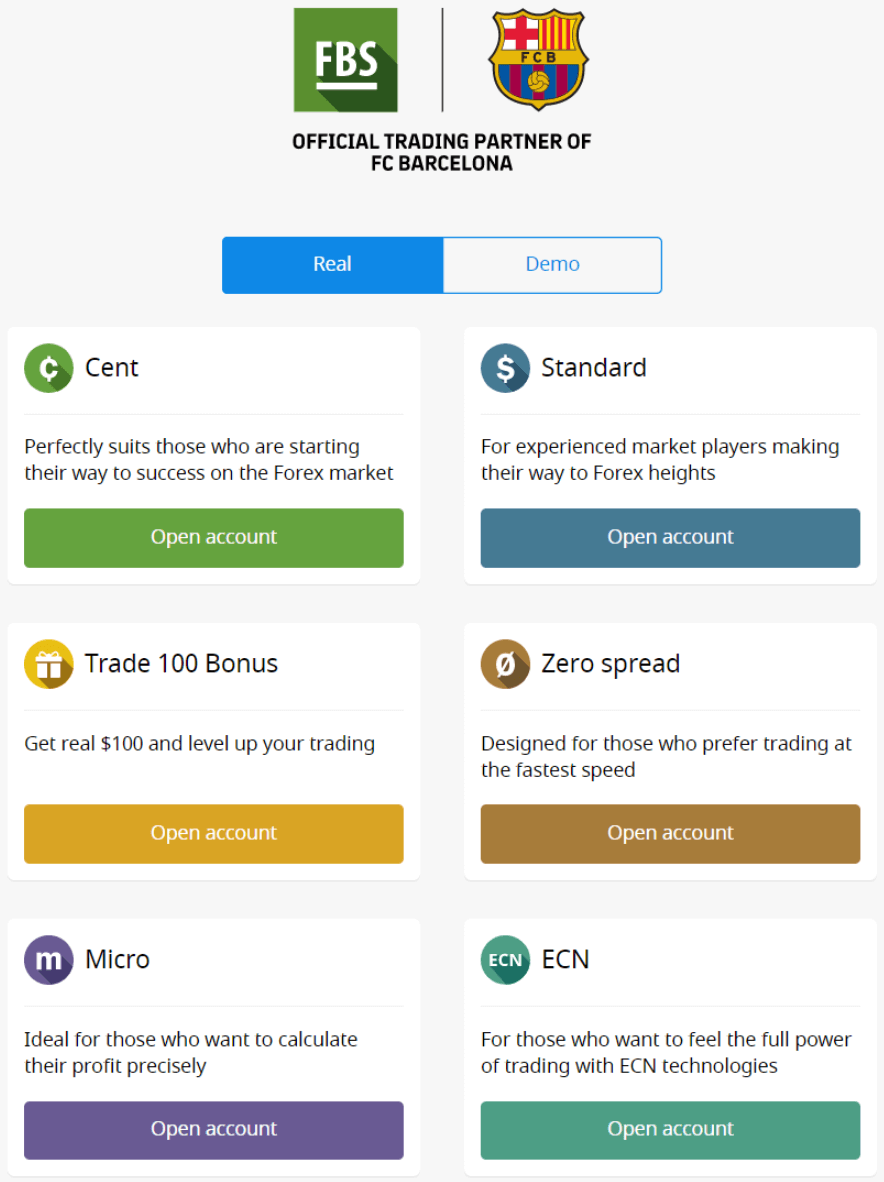Open an ECN account
Screen dimensions: 884x1182
click(670, 1130)
